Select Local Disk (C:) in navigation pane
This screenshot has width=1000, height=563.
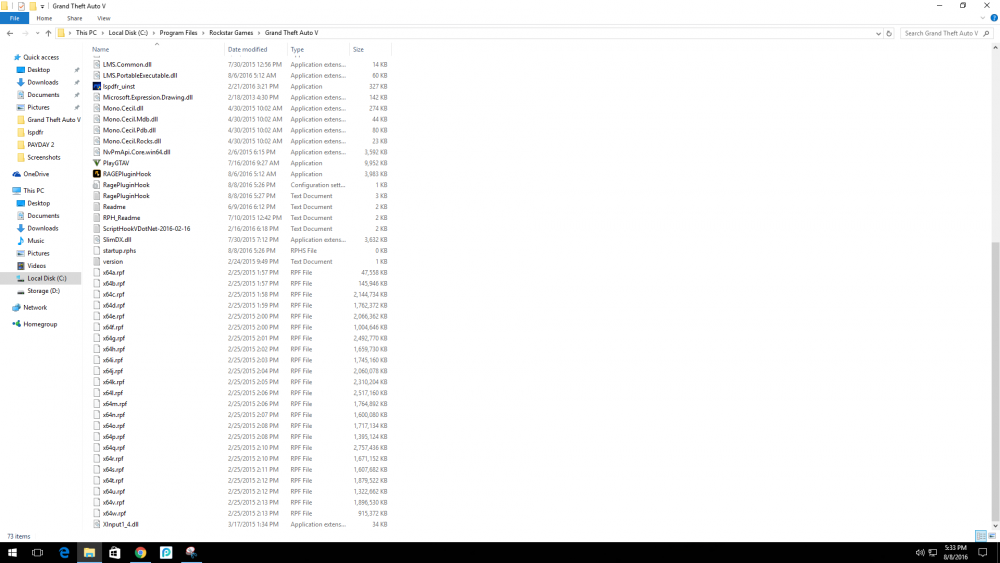click(41, 278)
